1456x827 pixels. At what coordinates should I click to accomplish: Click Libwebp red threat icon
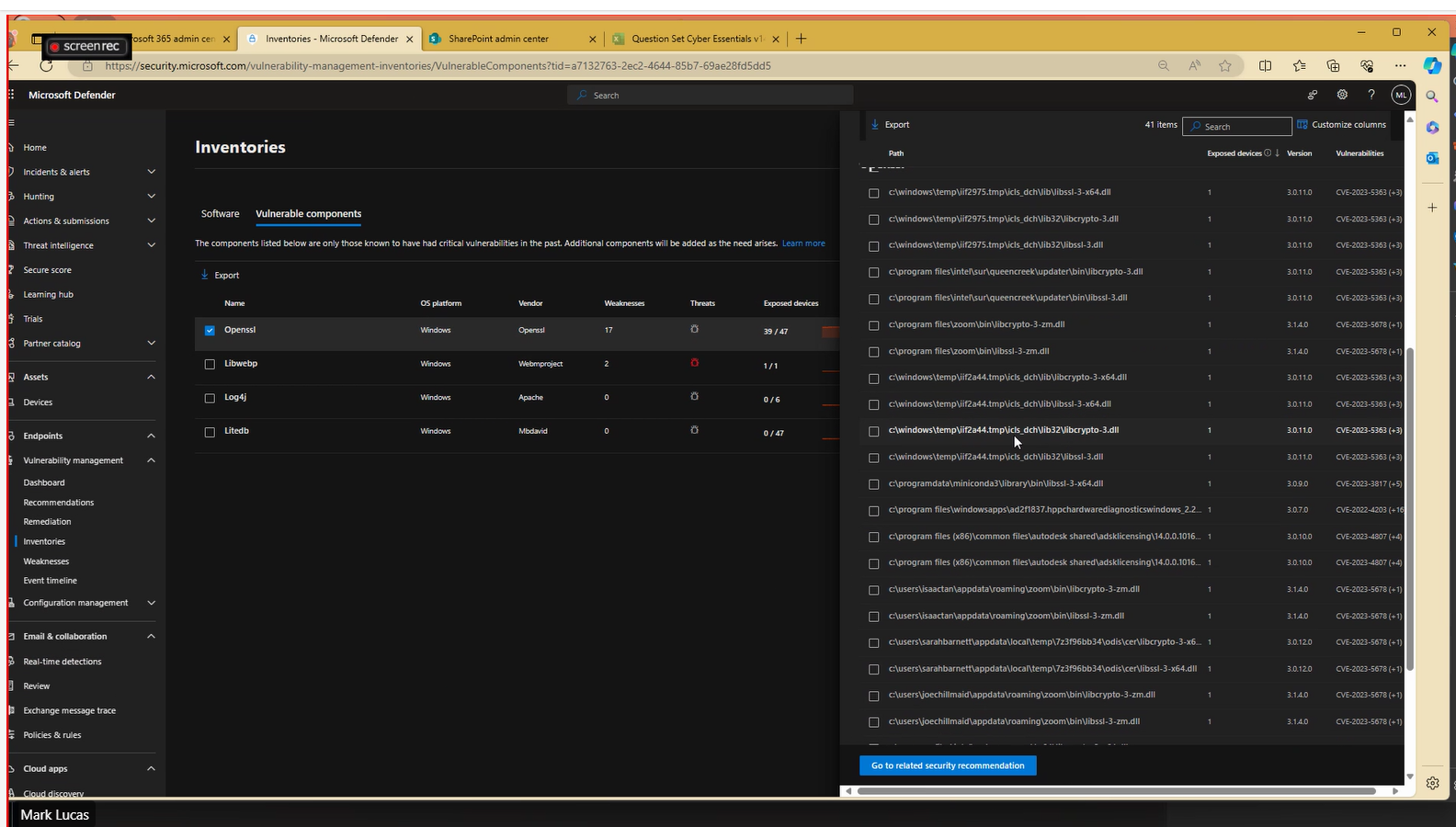point(694,363)
